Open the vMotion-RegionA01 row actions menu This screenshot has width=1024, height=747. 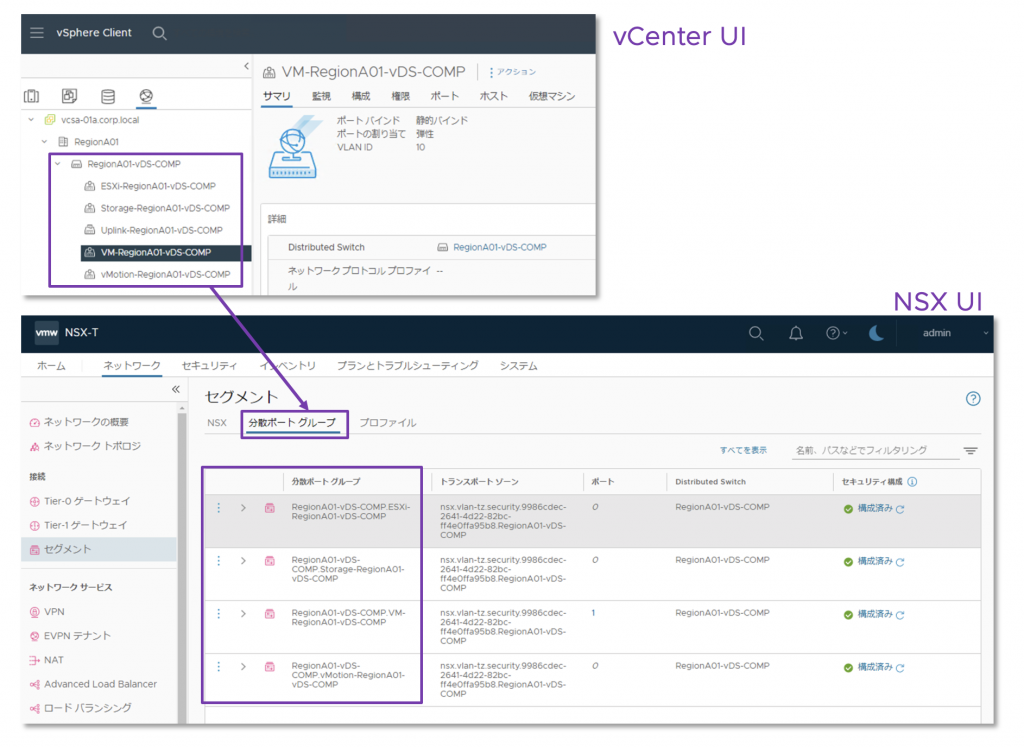click(219, 667)
